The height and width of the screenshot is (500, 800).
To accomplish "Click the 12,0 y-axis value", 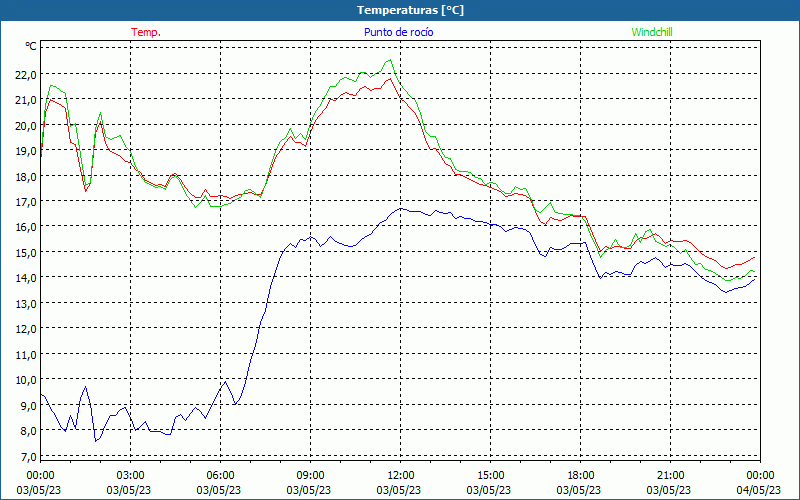I will [x=27, y=330].
